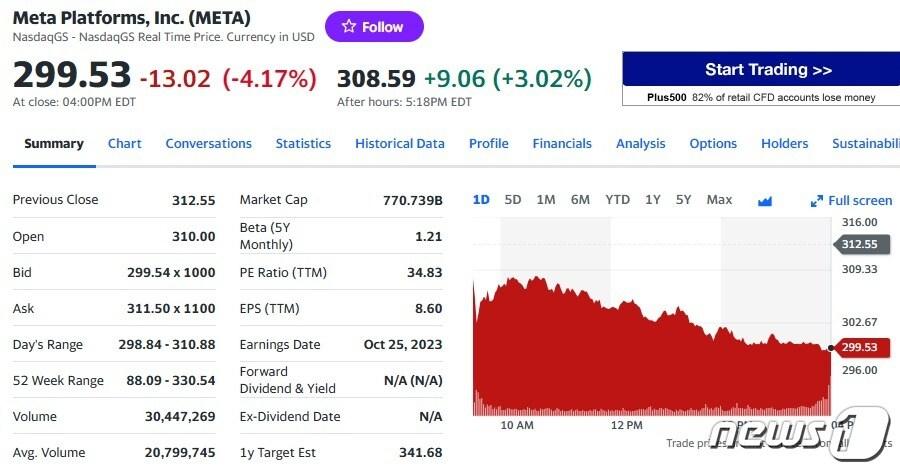Set chart range to 1M
Viewport: 900px width, 473px height.
546,199
